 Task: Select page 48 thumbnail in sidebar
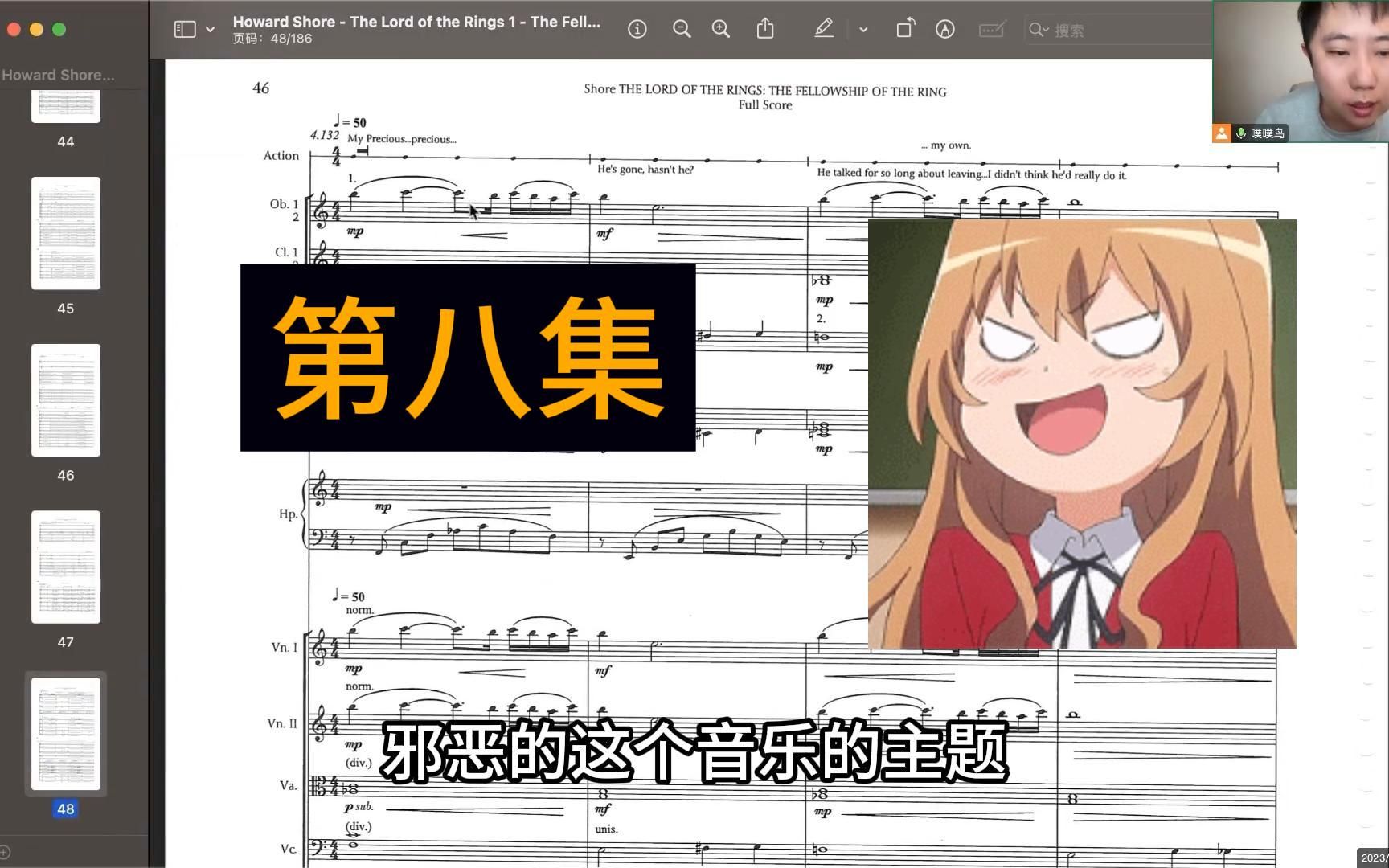coord(66,734)
